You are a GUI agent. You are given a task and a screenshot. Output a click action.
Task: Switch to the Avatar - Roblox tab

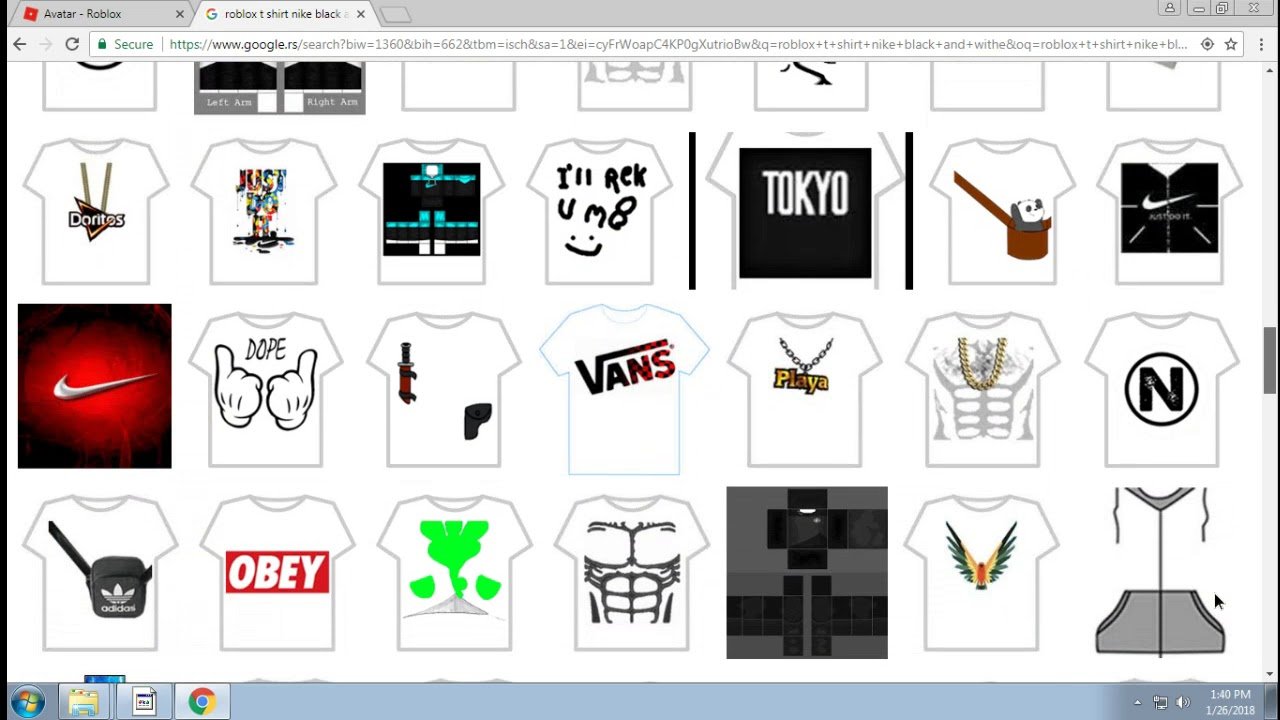pos(95,14)
